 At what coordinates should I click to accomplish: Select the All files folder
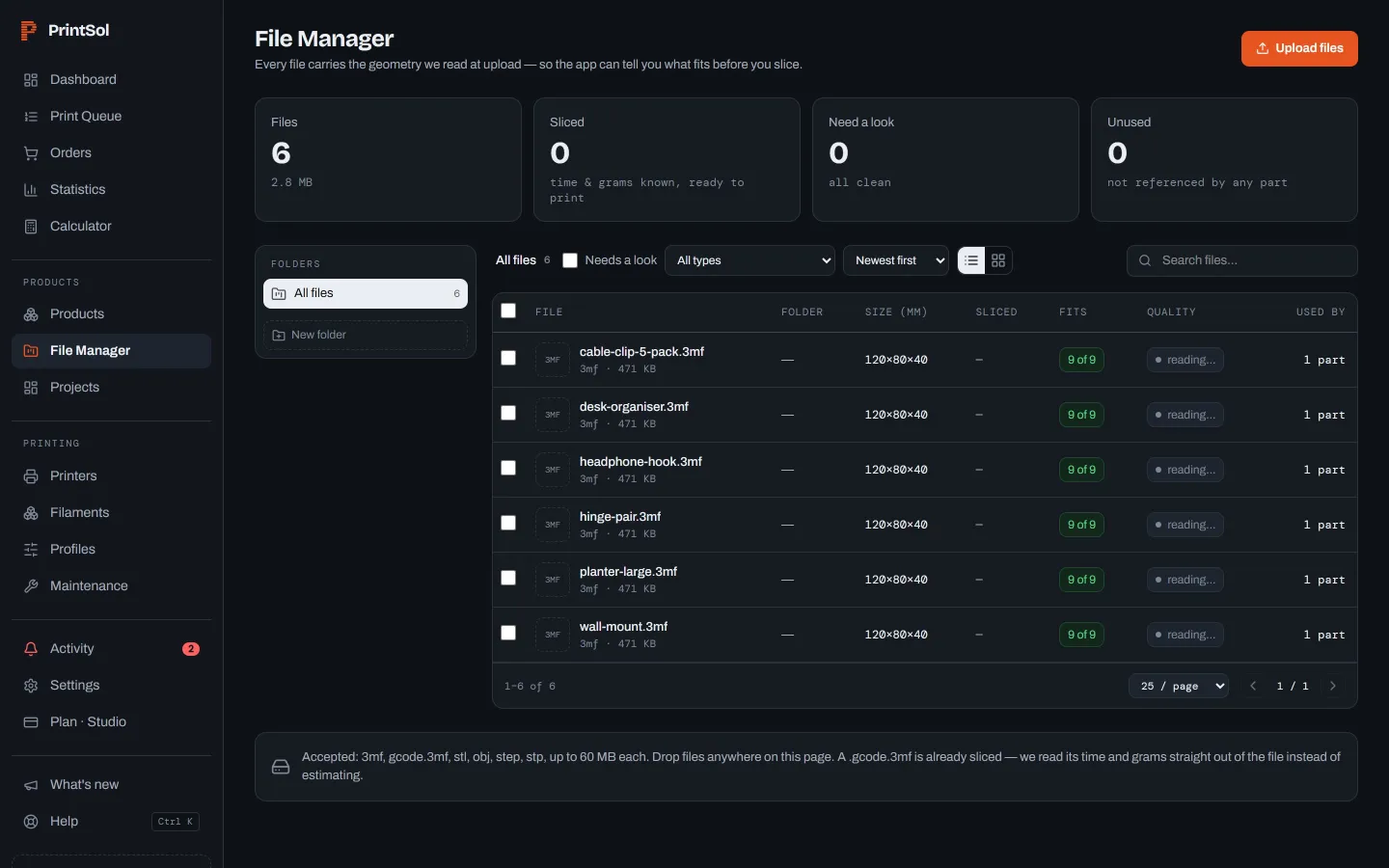pyautogui.click(x=366, y=293)
